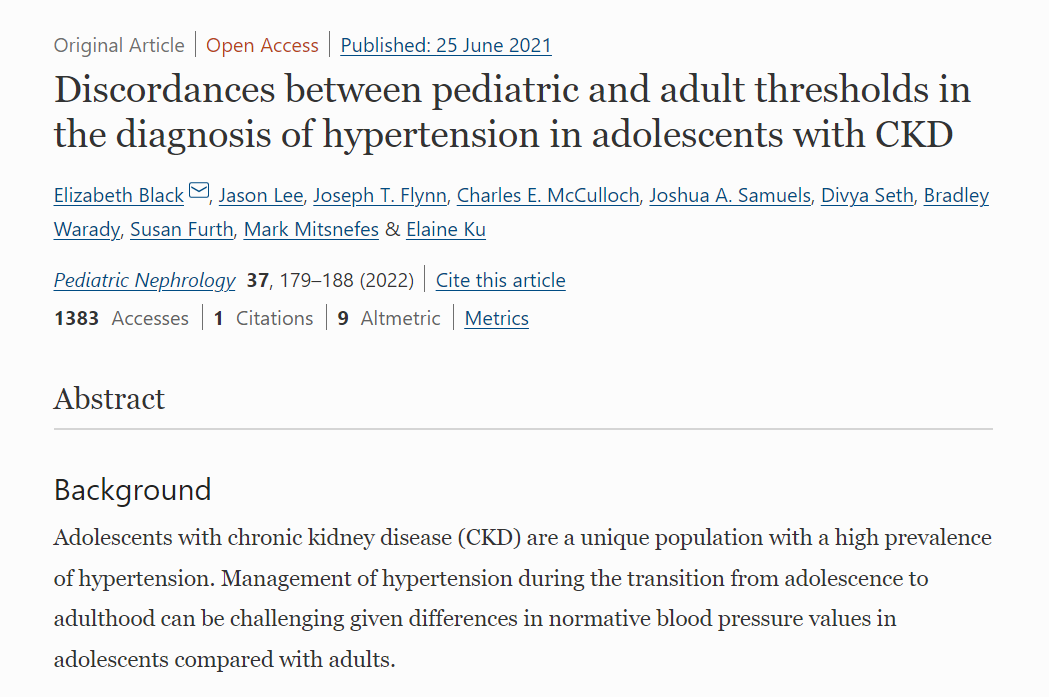Open author link Jason Lee
Screen dimensions: 1049x697
[x=260, y=195]
